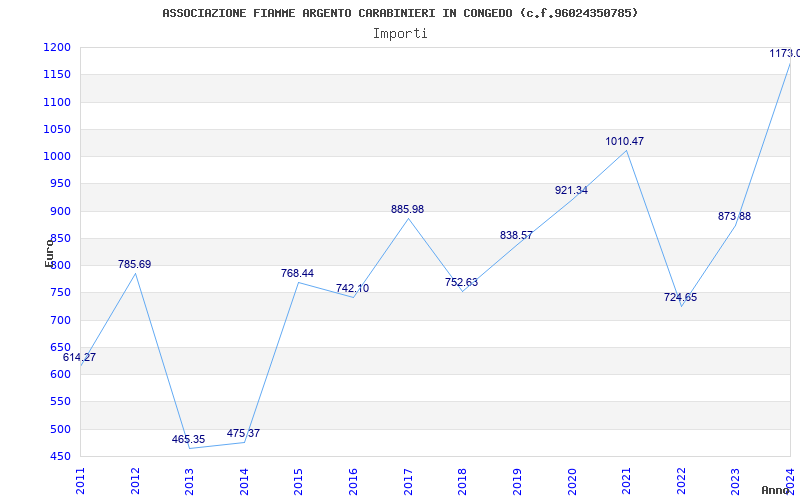Select the 838.57 data label

tap(516, 235)
